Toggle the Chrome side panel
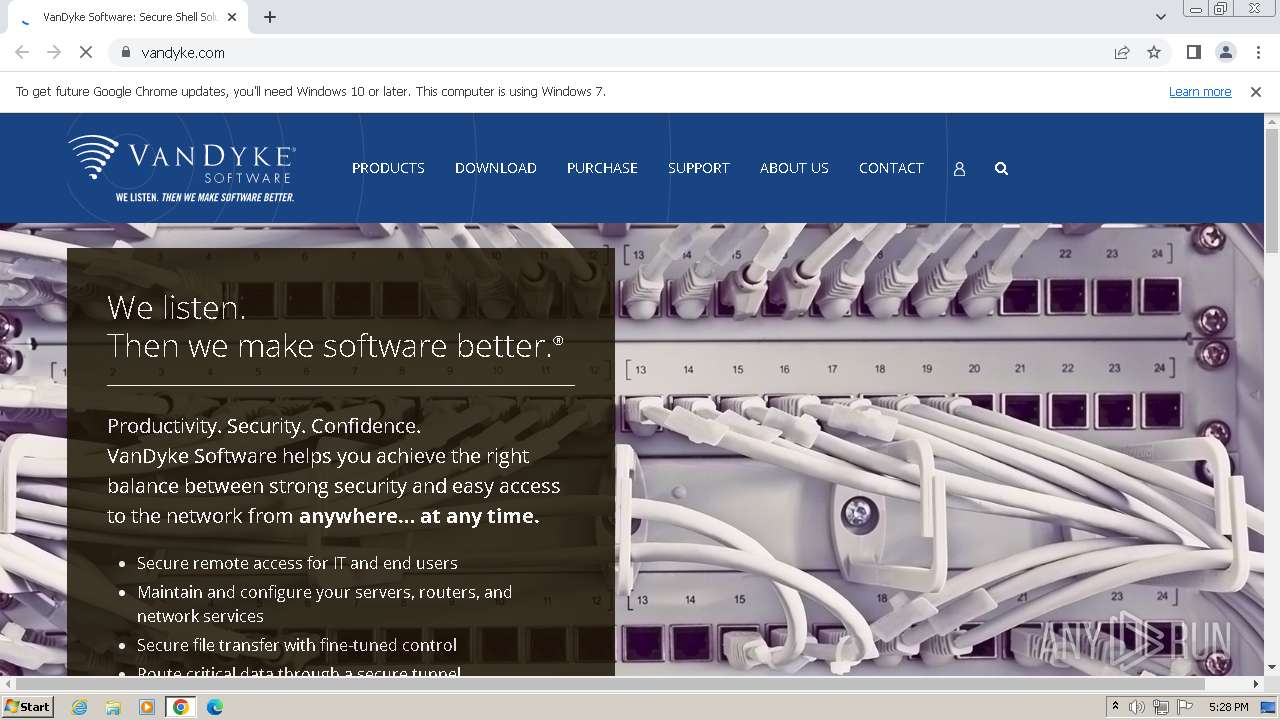 click(1193, 52)
